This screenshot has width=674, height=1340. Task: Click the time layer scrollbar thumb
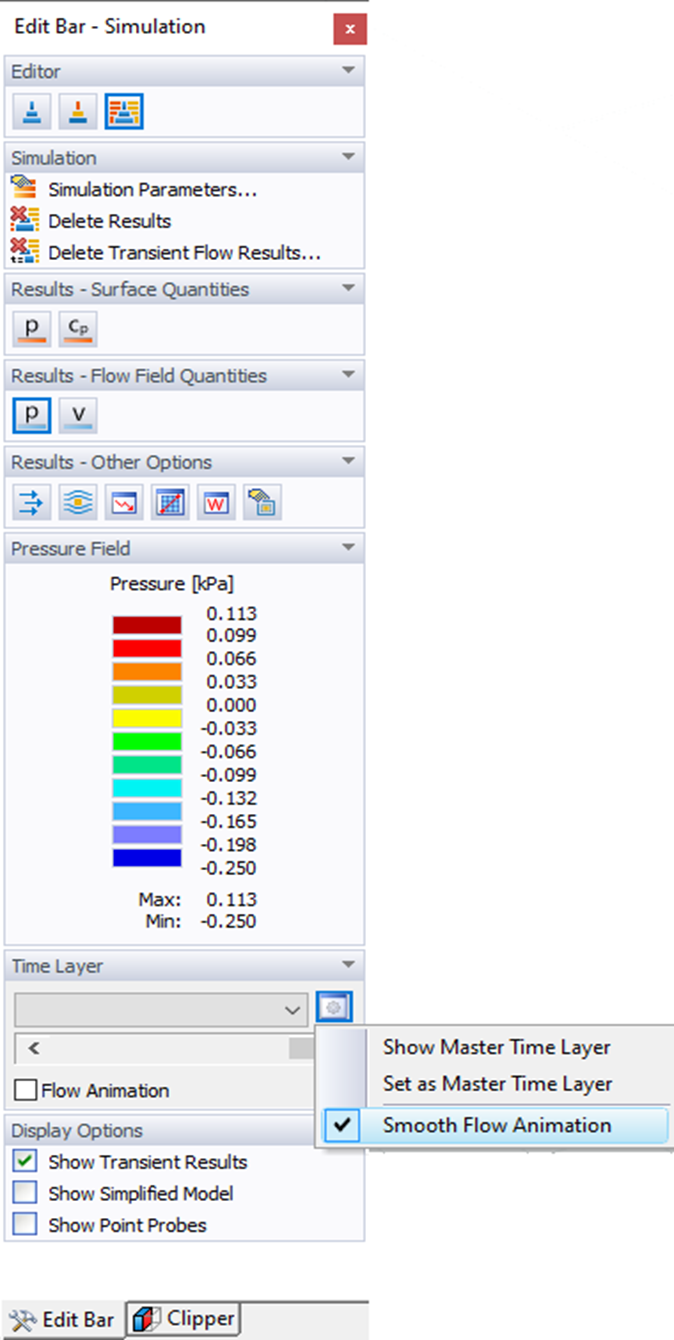point(301,1049)
